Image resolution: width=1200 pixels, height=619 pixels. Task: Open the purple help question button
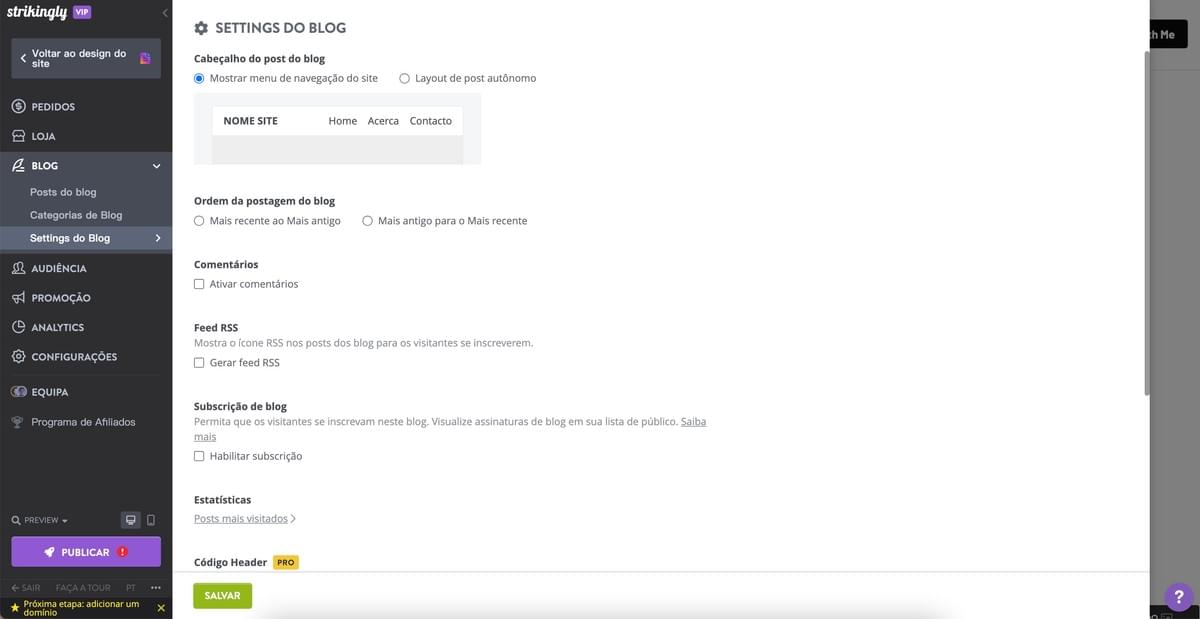point(1180,598)
